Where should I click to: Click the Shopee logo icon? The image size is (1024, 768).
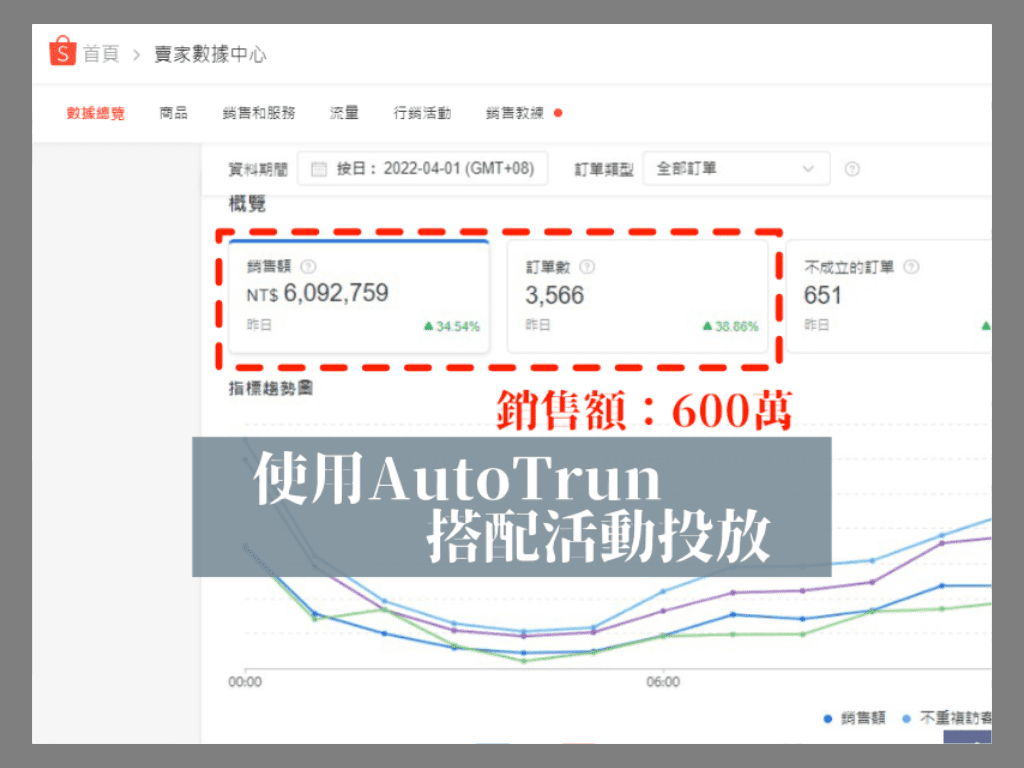pos(63,51)
